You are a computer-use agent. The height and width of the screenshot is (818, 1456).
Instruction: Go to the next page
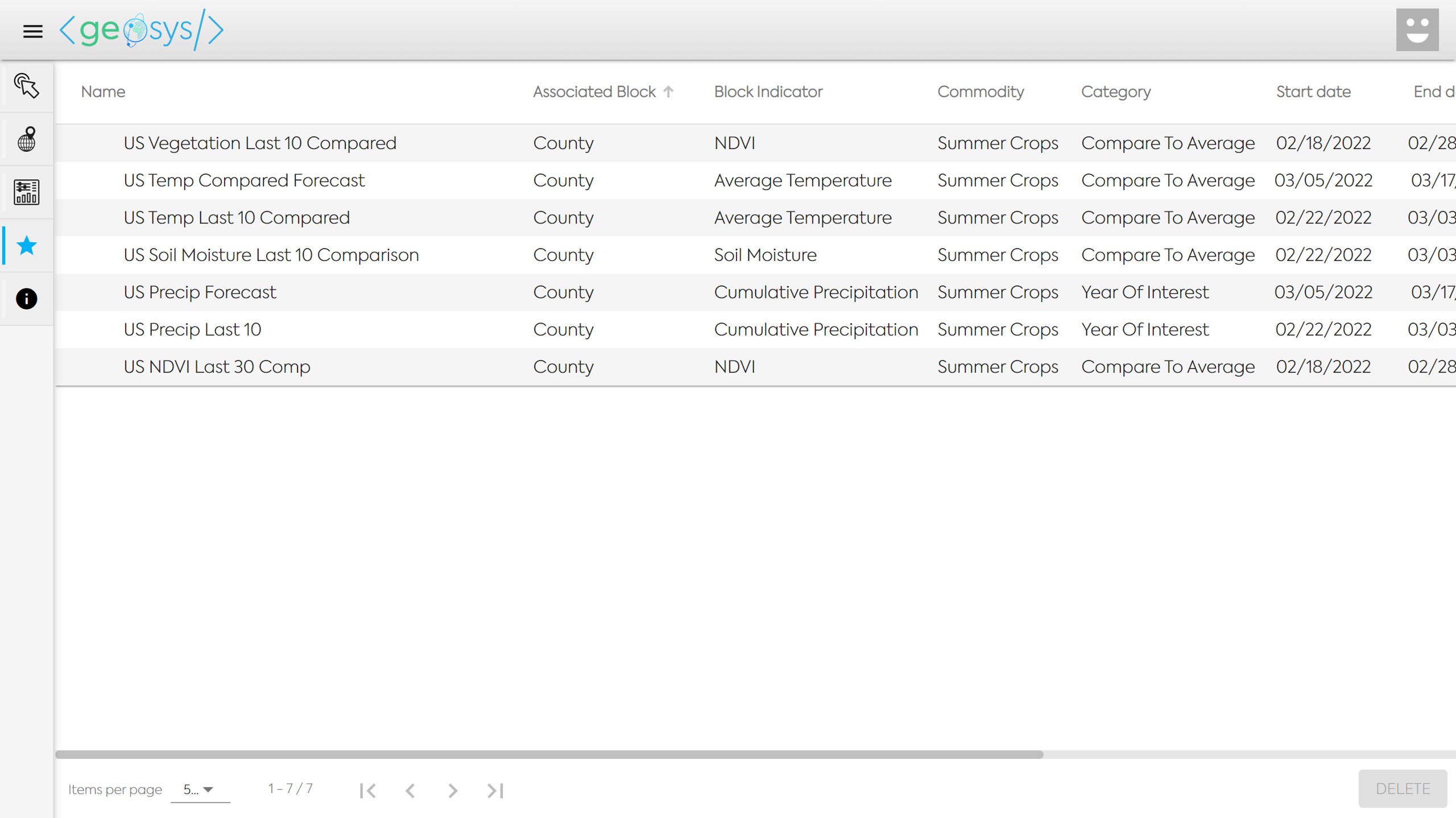[x=452, y=790]
